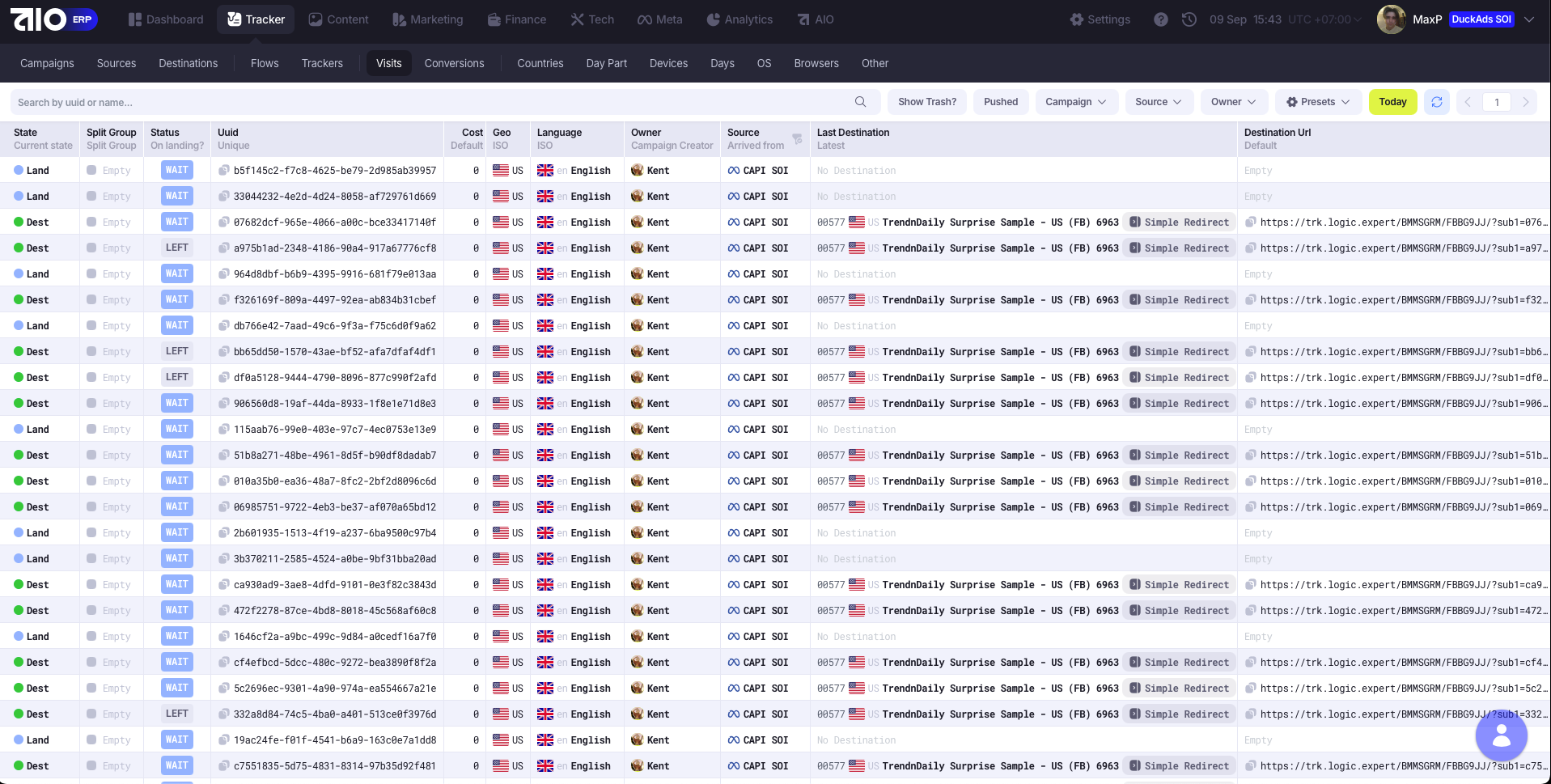Copy uuid 07682dcf-965e-4066-a00c-bce33417140f icon
This screenshot has height=784, width=1551.
(224, 222)
